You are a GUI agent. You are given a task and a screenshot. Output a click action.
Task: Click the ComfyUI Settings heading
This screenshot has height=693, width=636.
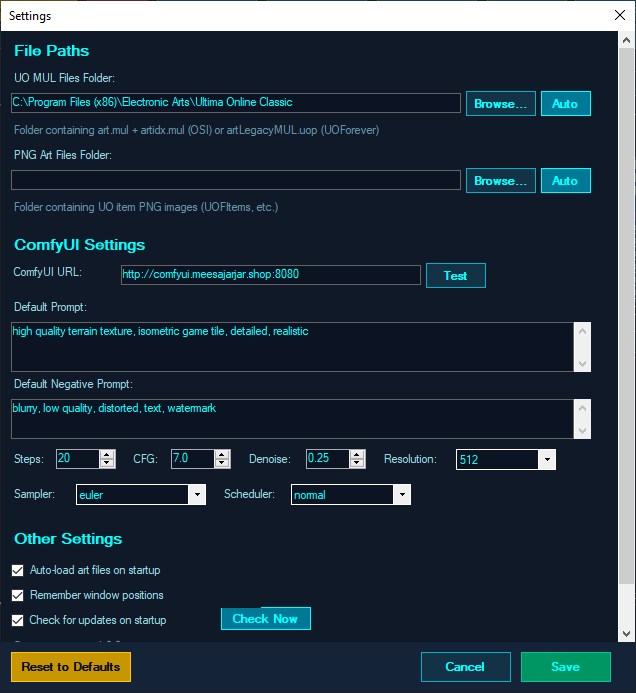[x=80, y=245]
